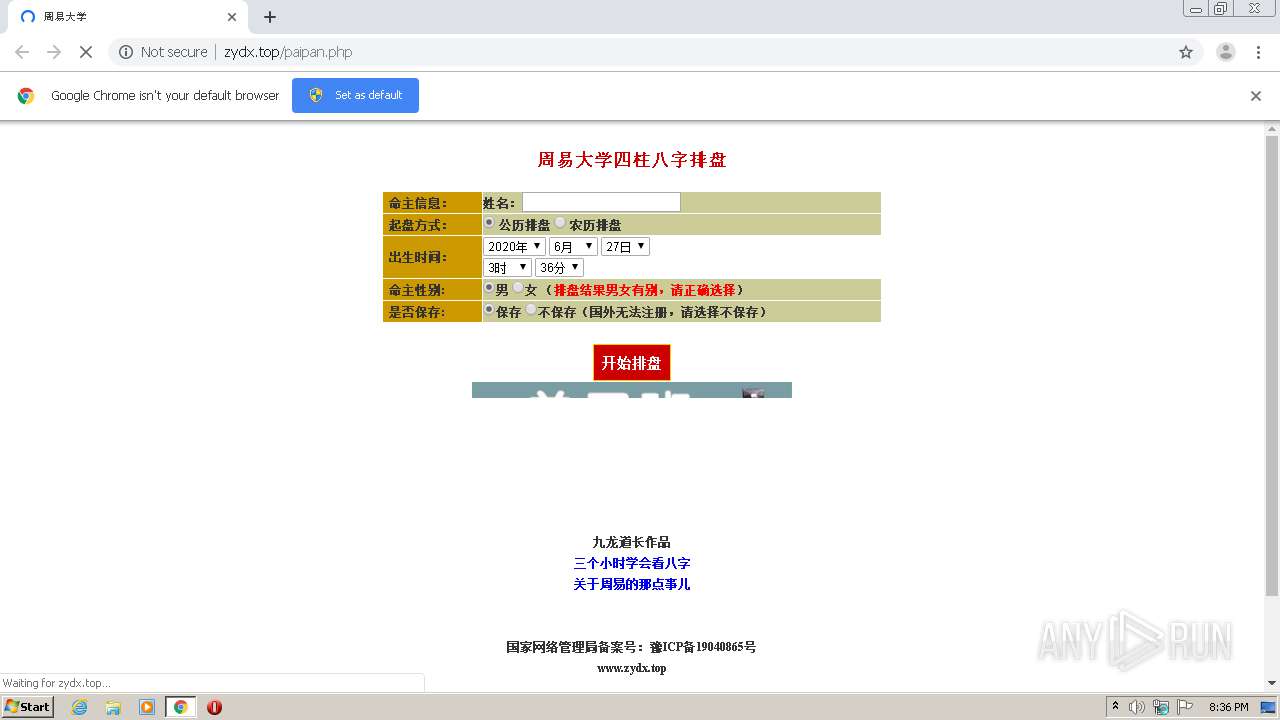Screen dimensions: 1280x720
Task: Bookmark this page with star icon
Action: [x=1186, y=52]
